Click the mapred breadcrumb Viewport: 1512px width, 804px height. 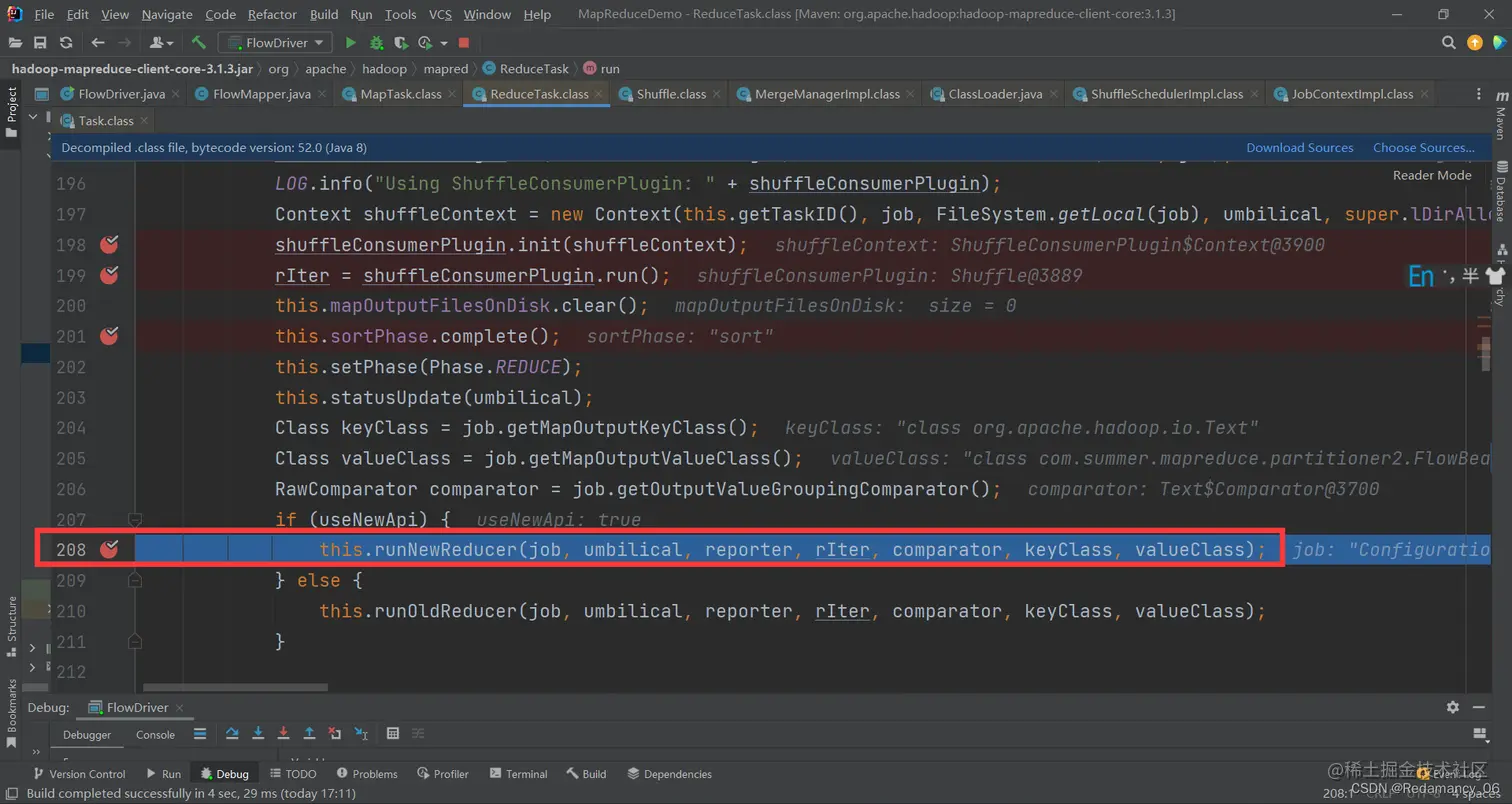[x=445, y=69]
